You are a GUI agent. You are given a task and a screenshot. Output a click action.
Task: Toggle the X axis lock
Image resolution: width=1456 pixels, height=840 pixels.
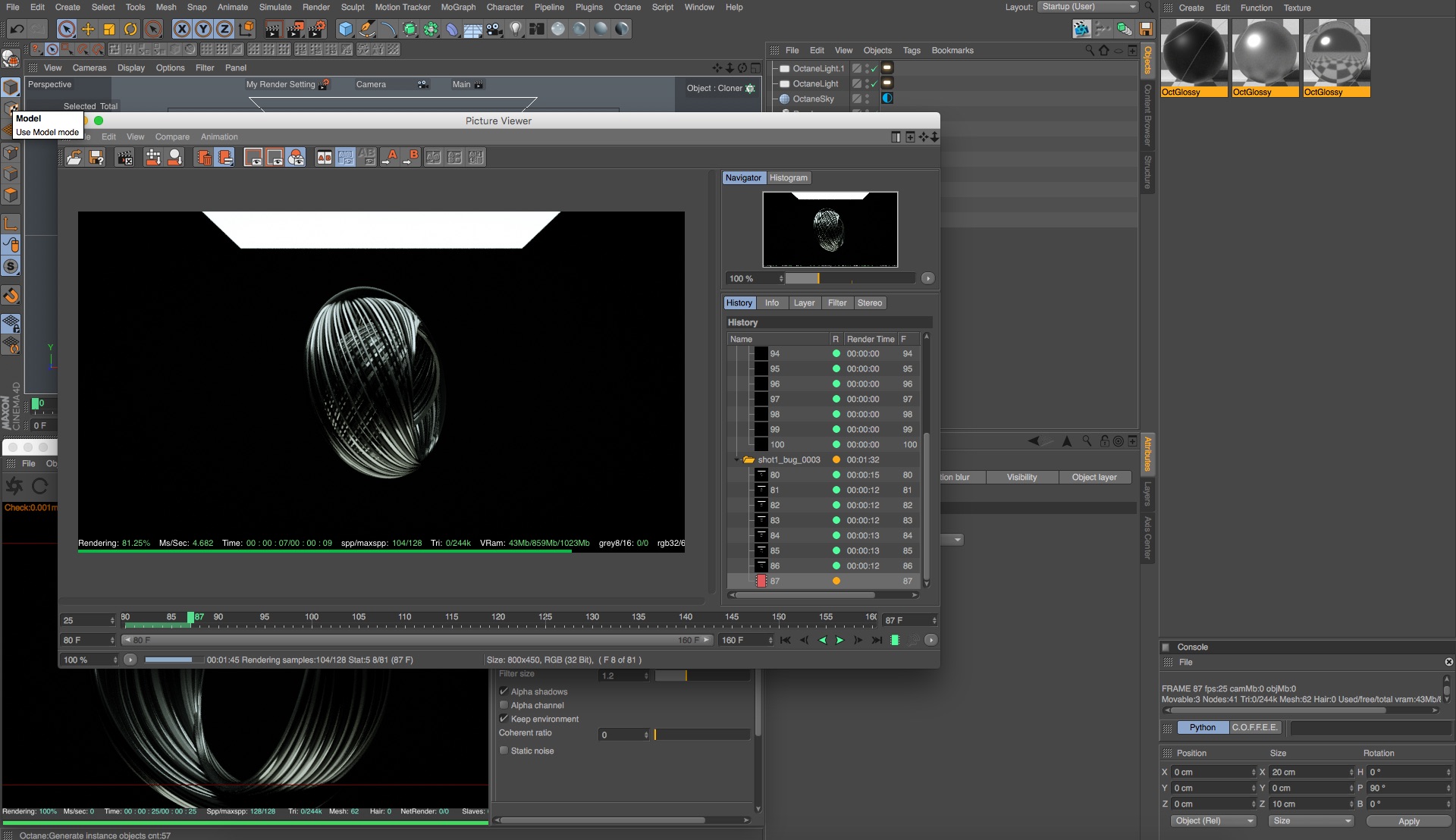pos(181,29)
